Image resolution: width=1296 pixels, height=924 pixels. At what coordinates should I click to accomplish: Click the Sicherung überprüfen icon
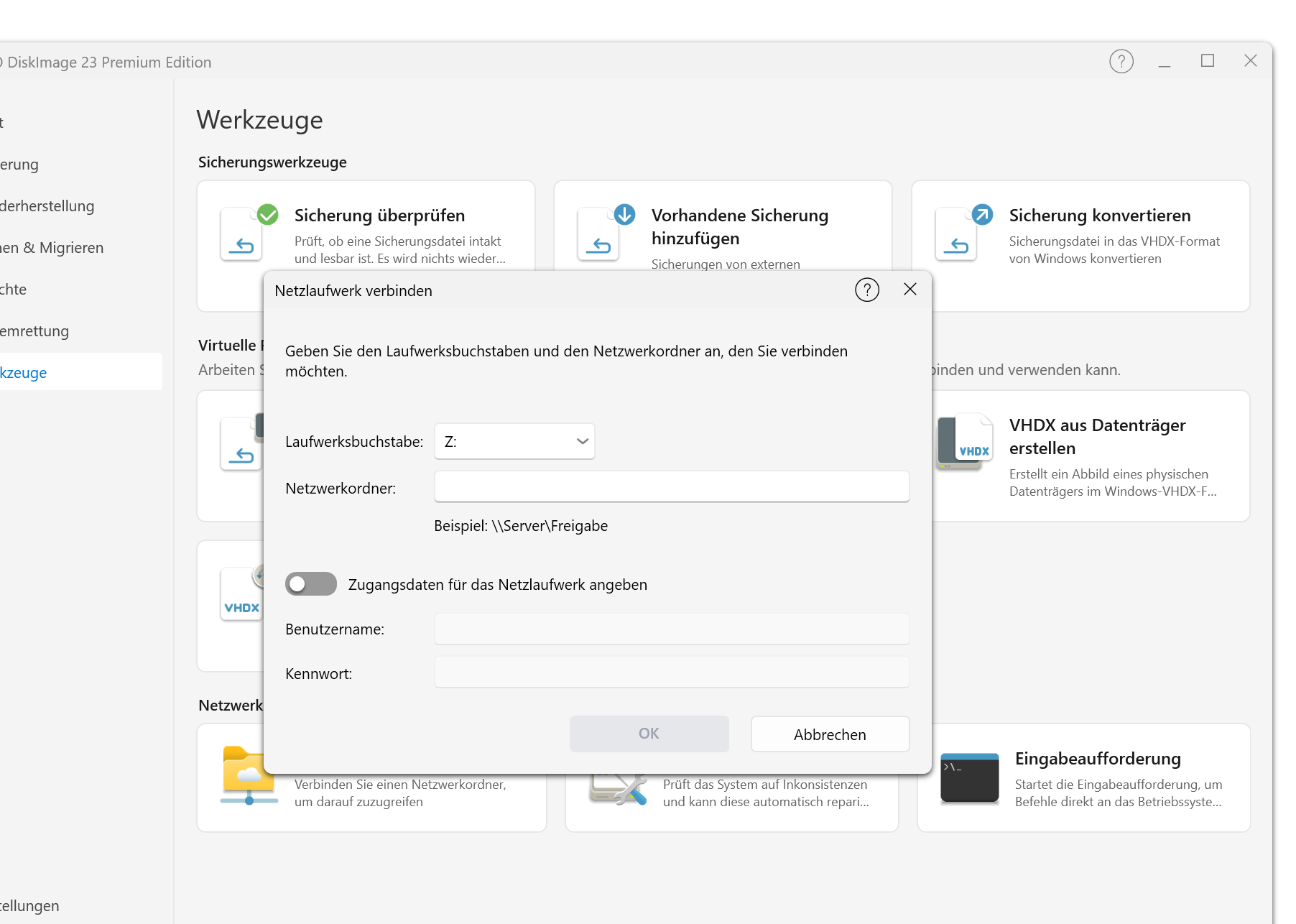click(248, 233)
